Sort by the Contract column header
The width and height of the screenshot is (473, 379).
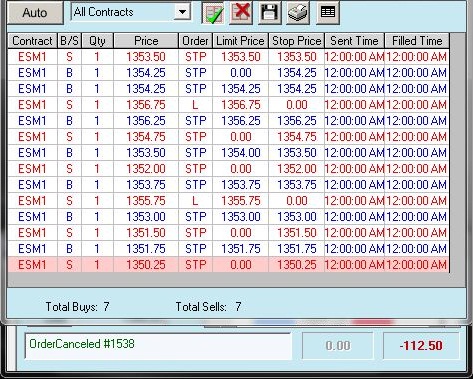[x=32, y=41]
